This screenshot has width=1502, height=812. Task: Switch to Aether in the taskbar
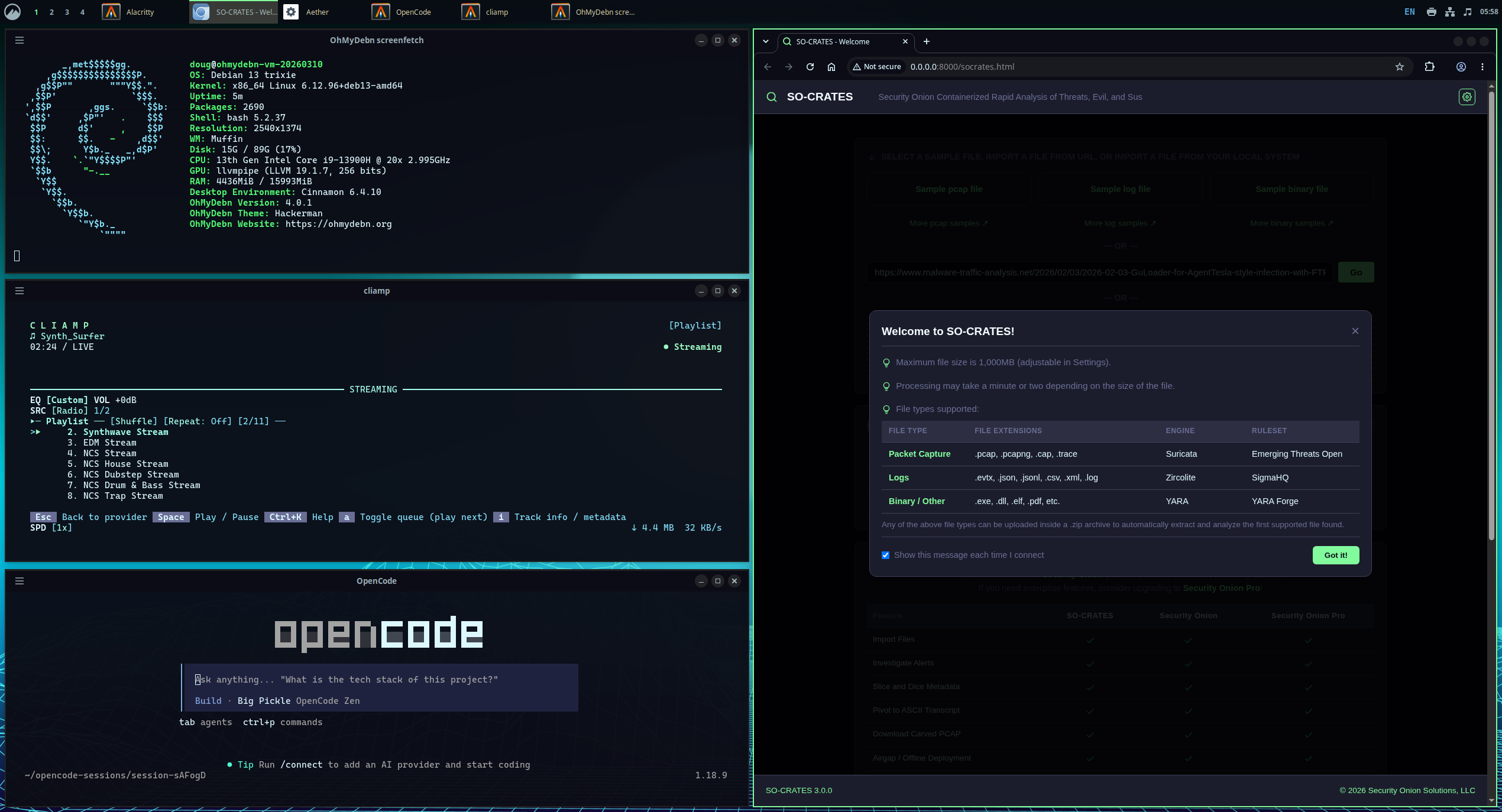(x=323, y=12)
